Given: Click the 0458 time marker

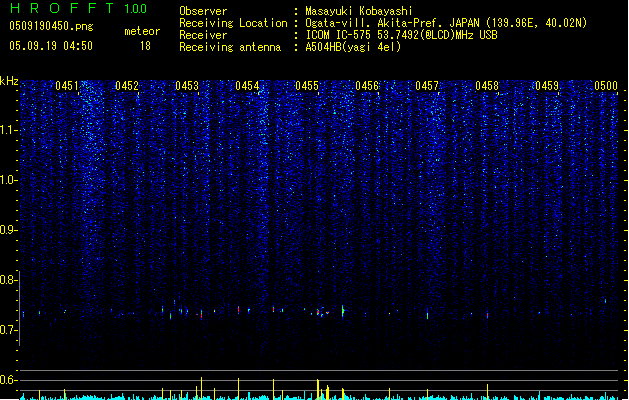Looking at the screenshot, I should [487, 86].
